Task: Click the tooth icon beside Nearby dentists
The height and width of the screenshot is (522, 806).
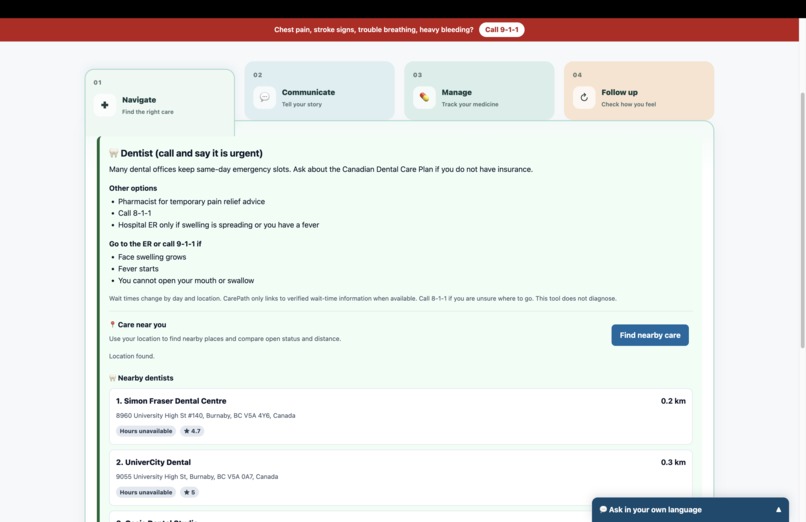Action: pyautogui.click(x=113, y=378)
